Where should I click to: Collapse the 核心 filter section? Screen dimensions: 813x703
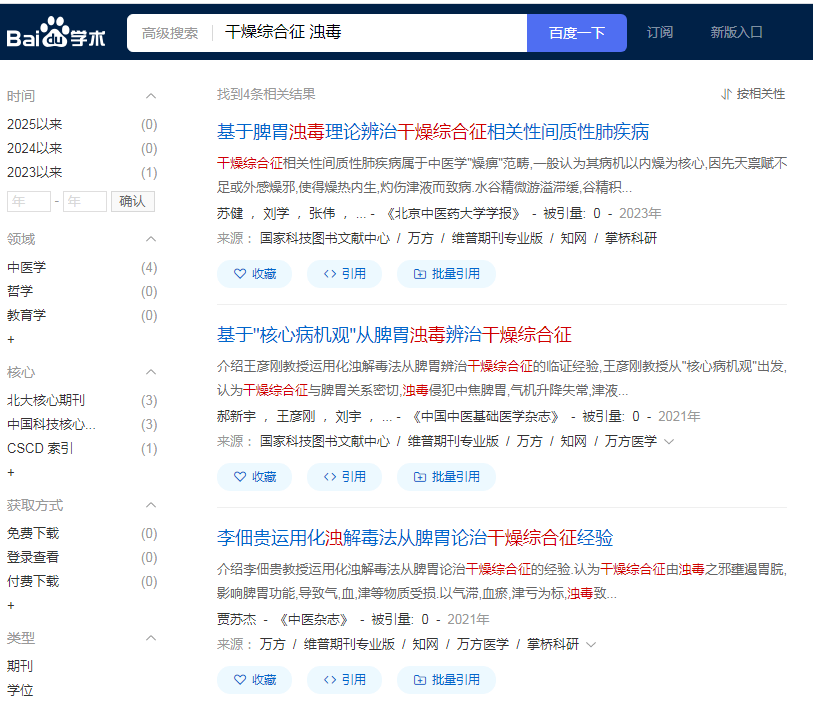click(151, 372)
